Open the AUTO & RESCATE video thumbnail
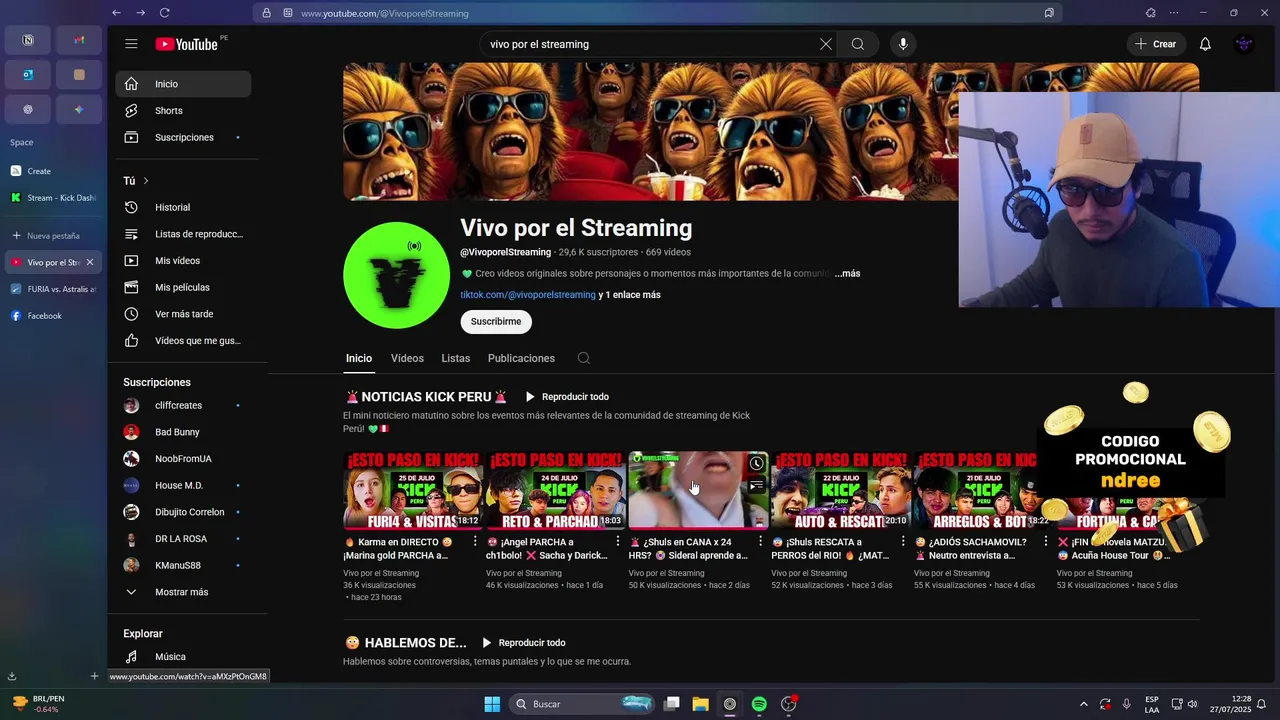1280x720 pixels. [841, 490]
